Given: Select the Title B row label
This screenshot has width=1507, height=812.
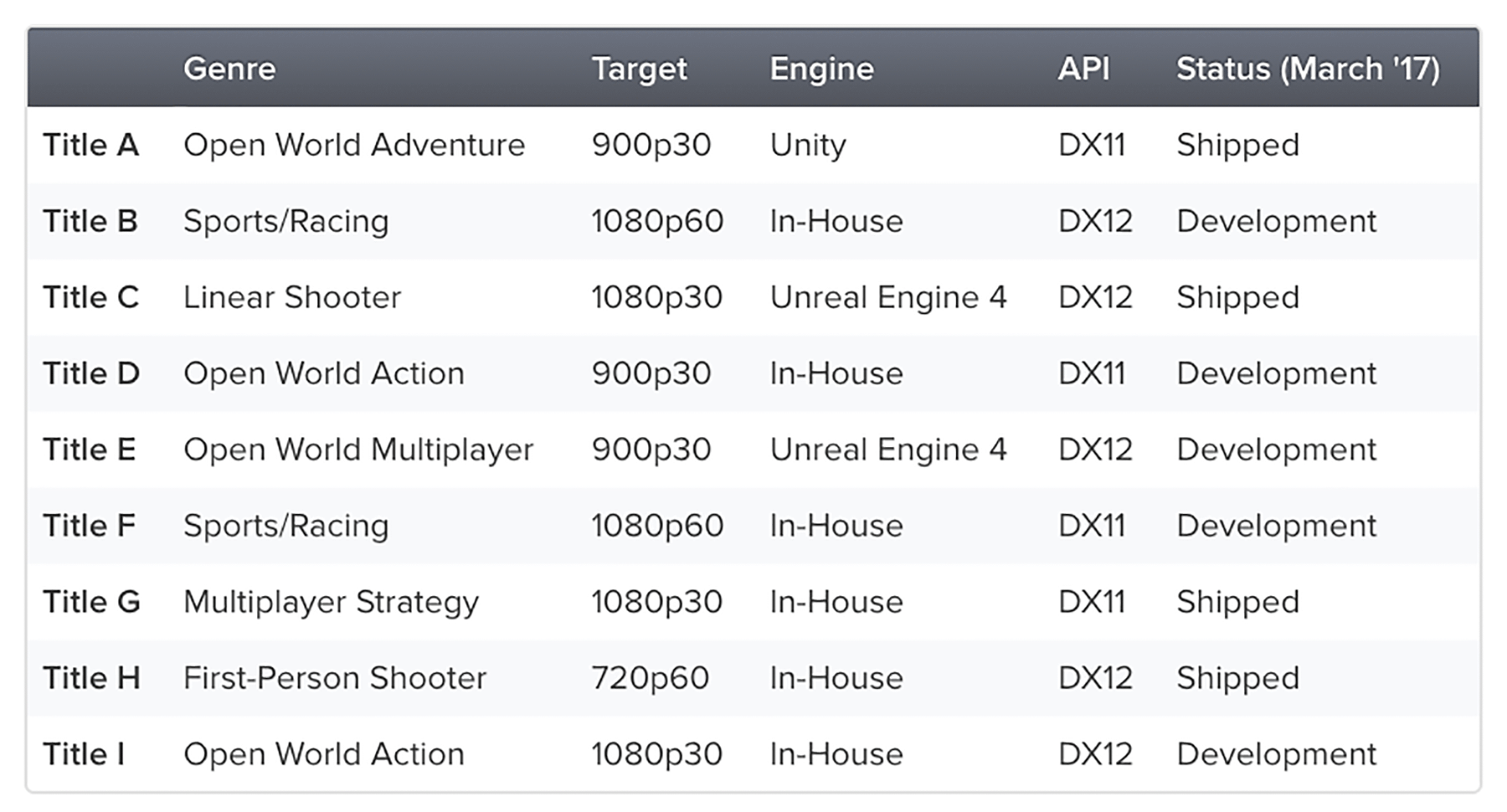Looking at the screenshot, I should coord(90,221).
